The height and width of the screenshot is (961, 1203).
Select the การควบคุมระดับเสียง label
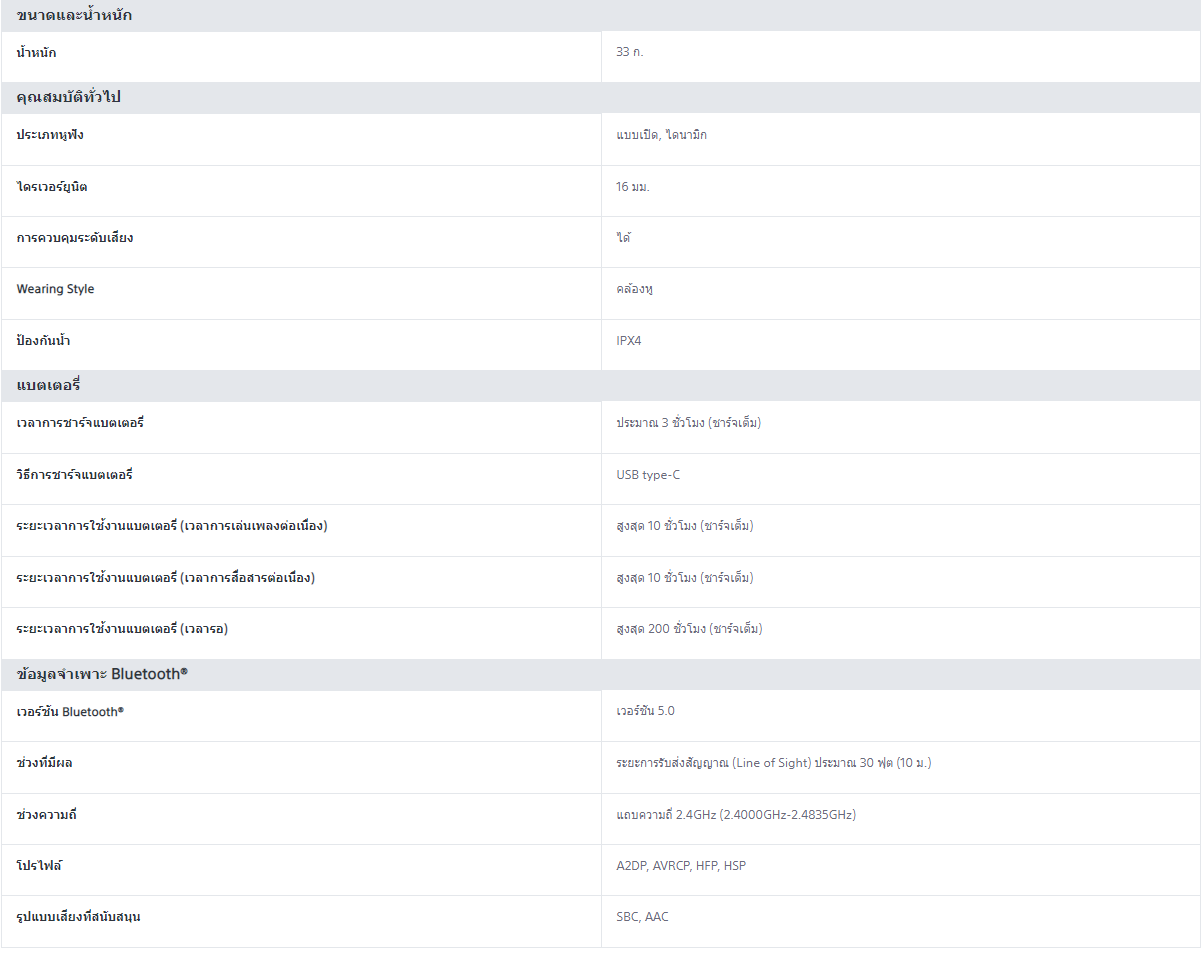[x=75, y=238]
